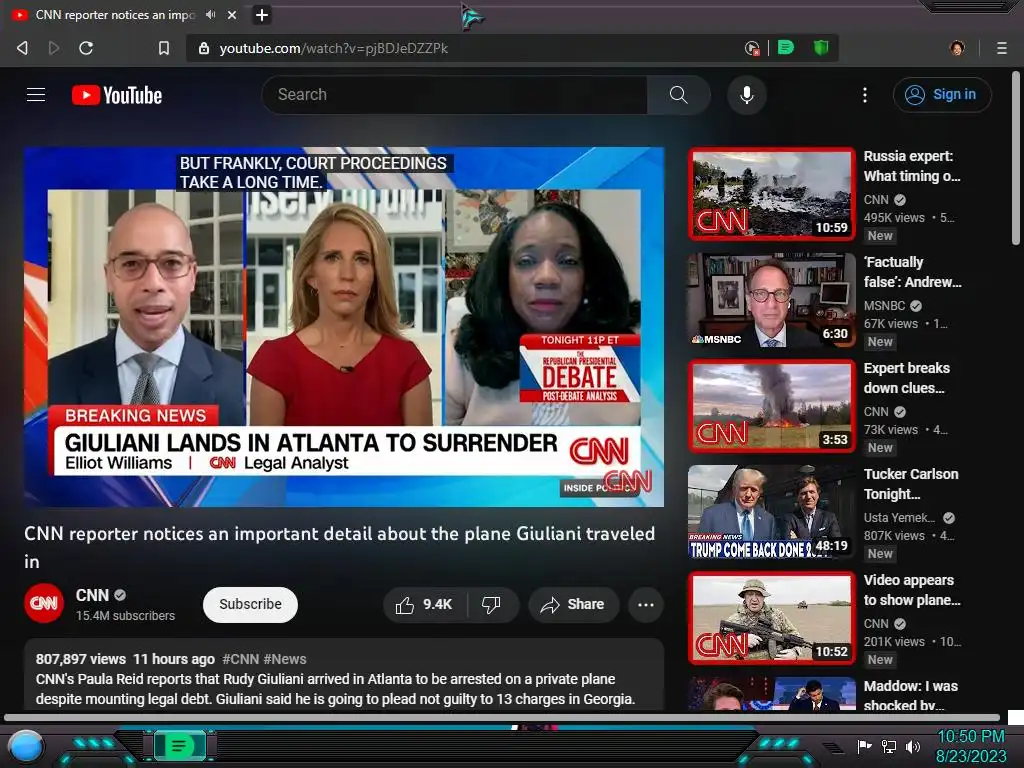Like the video (9.4K thumbs up)
Image resolution: width=1024 pixels, height=768 pixels.
tap(424, 605)
